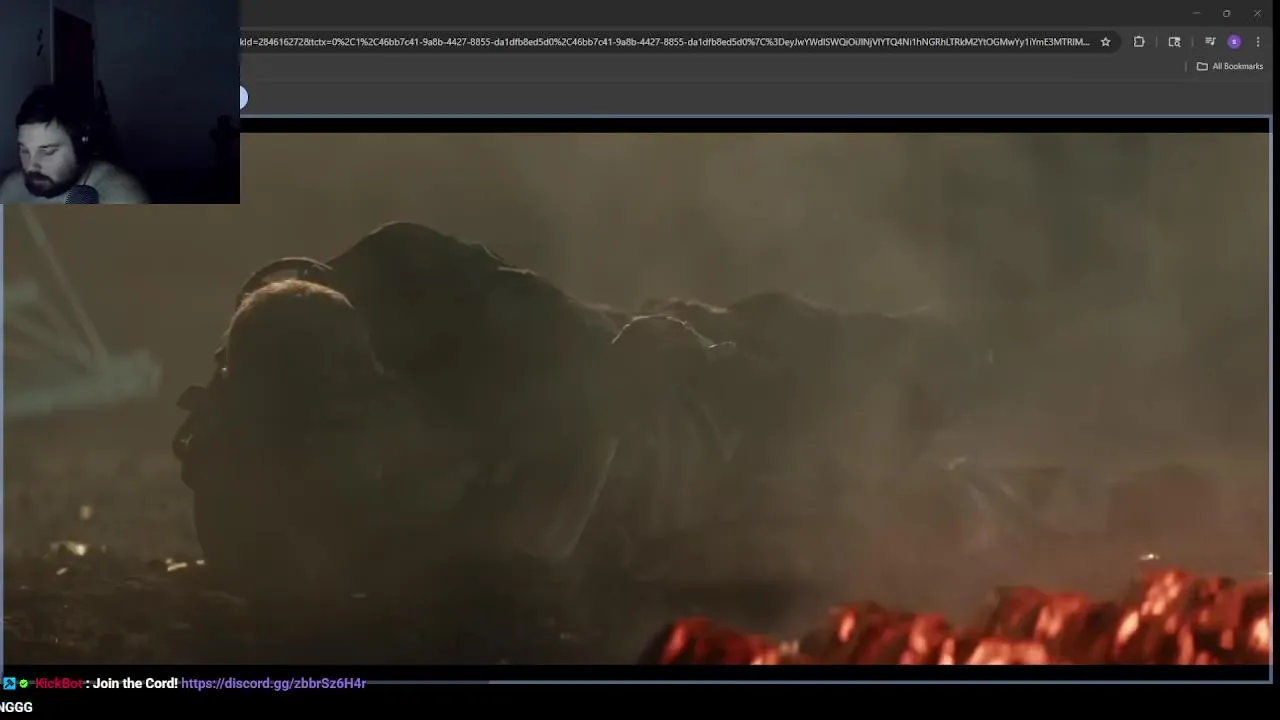This screenshot has width=1280, height=720.
Task: Restore down the Chrome window
Action: [x=1226, y=13]
